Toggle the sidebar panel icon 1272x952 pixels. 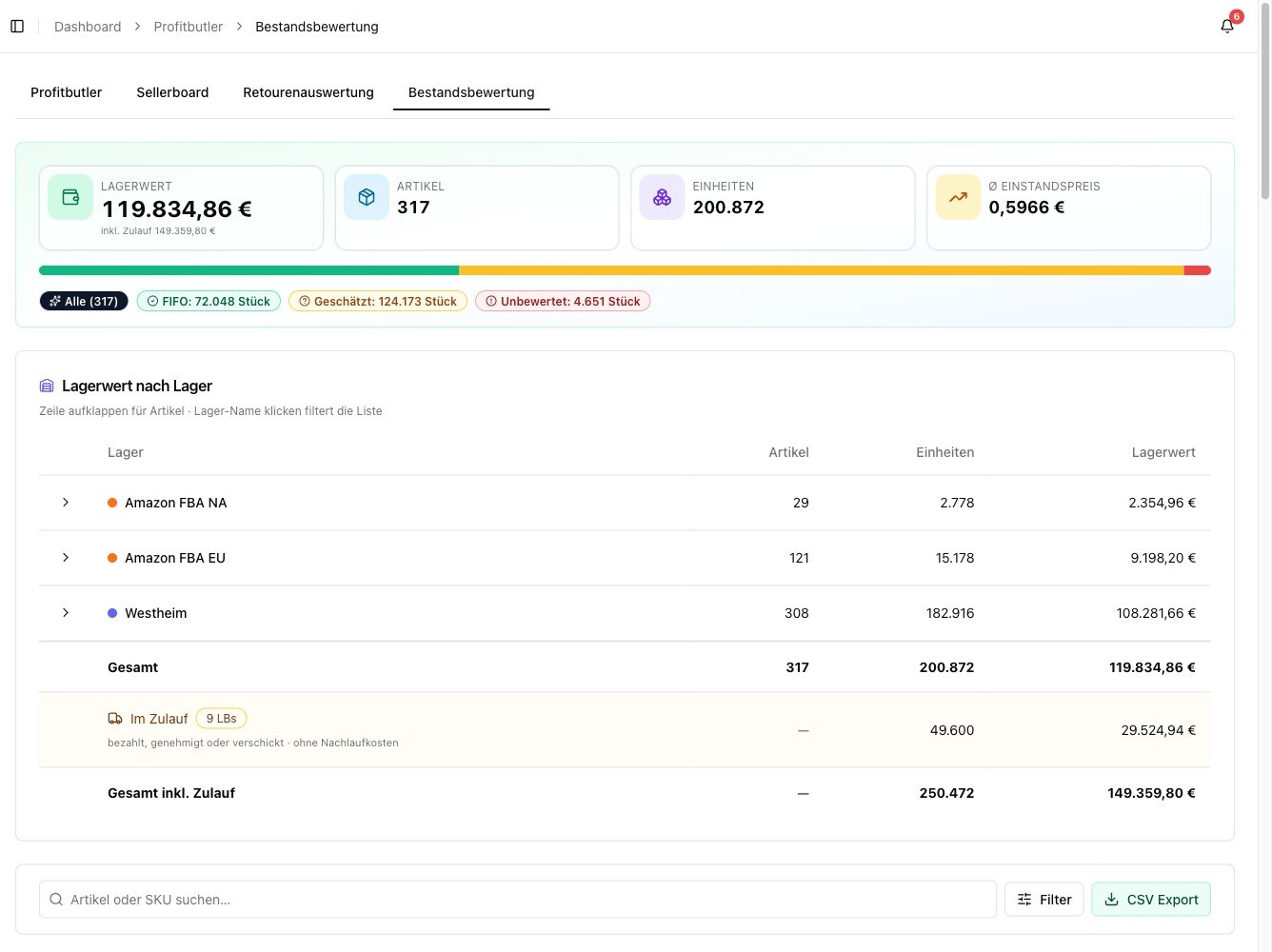point(17,27)
